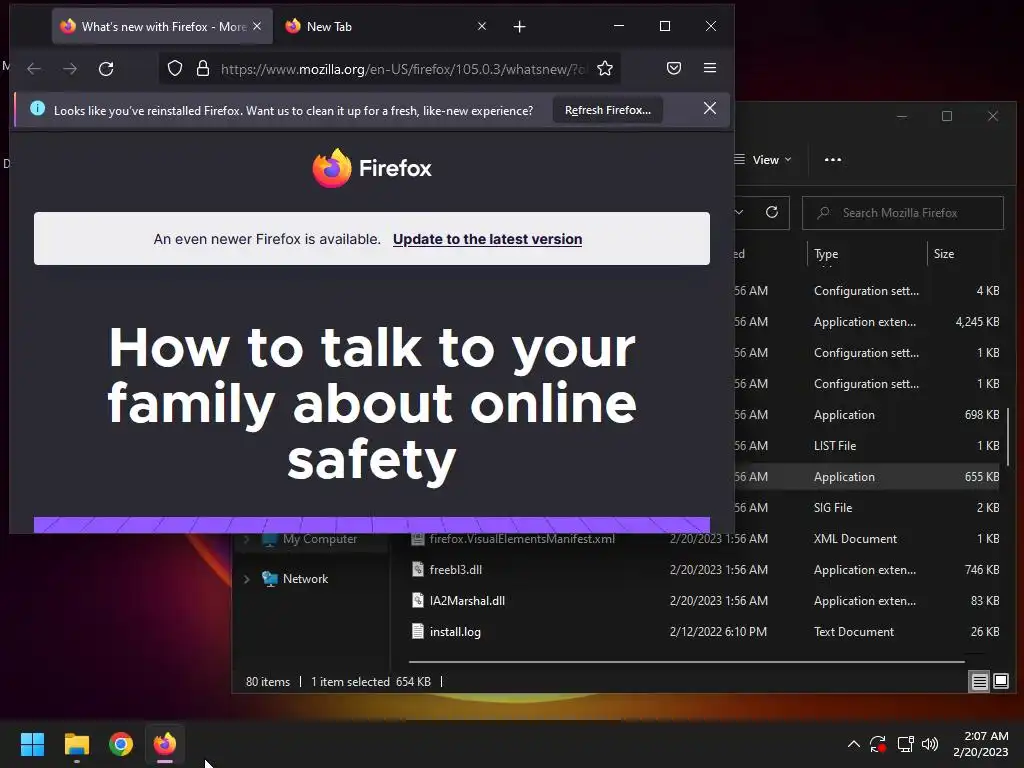This screenshot has height=768, width=1024.
Task: Switch to What's new with Firefox tab
Action: (x=162, y=27)
